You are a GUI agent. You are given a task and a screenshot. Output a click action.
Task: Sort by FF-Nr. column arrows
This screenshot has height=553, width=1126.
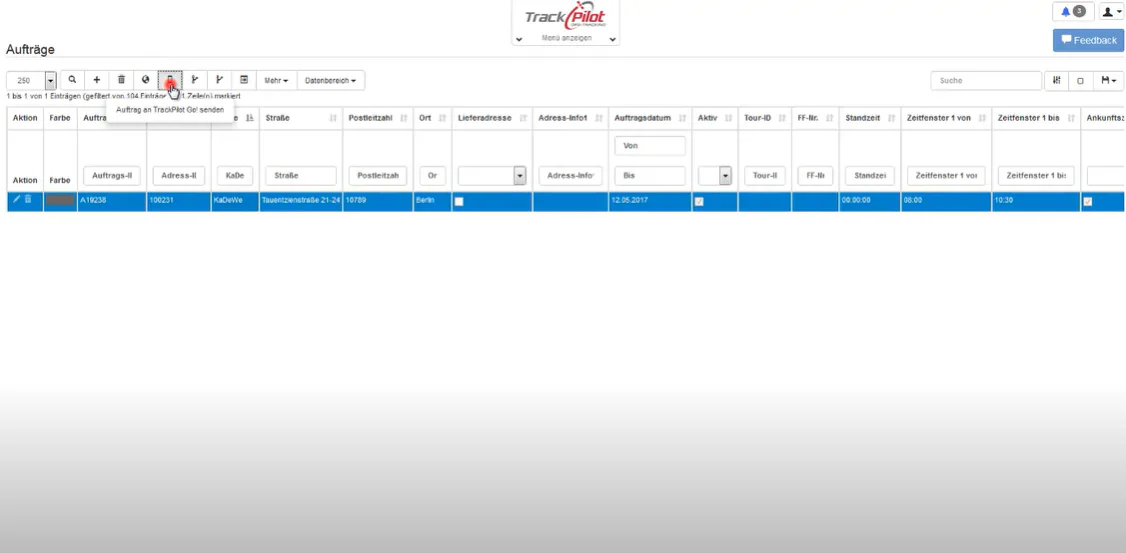point(829,118)
